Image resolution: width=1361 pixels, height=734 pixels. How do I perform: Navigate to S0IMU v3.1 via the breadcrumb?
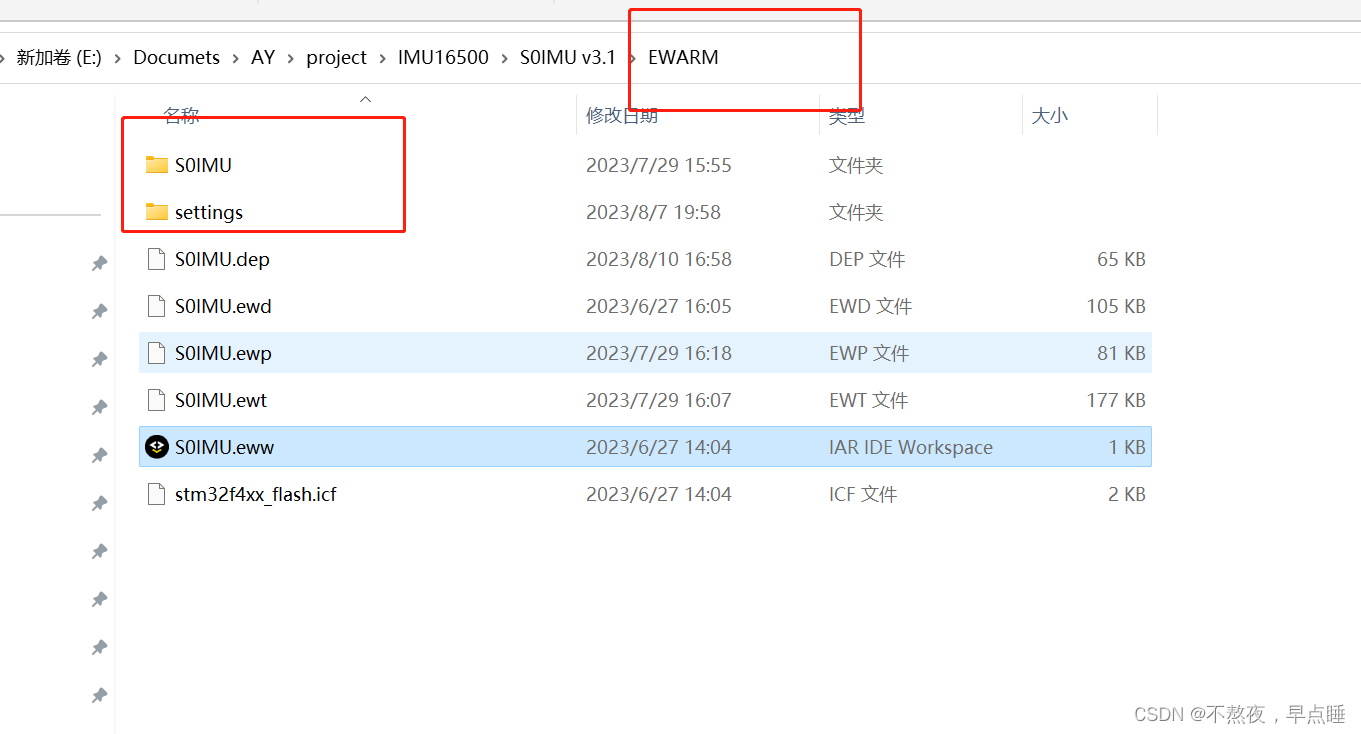(x=567, y=57)
